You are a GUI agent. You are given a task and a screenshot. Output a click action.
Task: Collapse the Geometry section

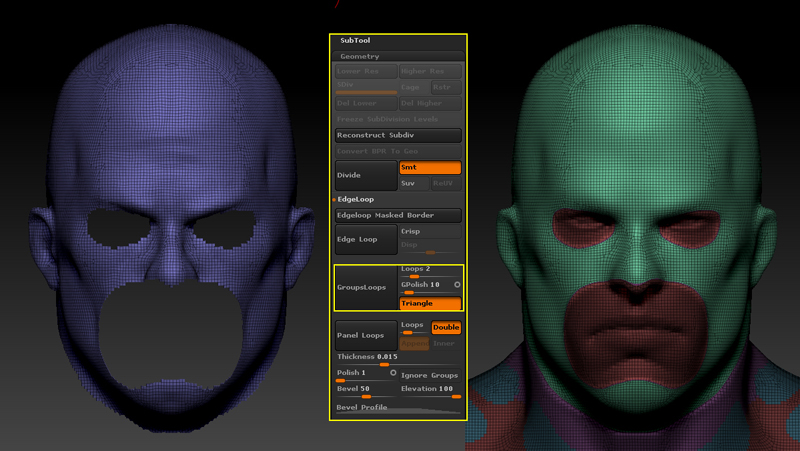pyautogui.click(x=398, y=56)
